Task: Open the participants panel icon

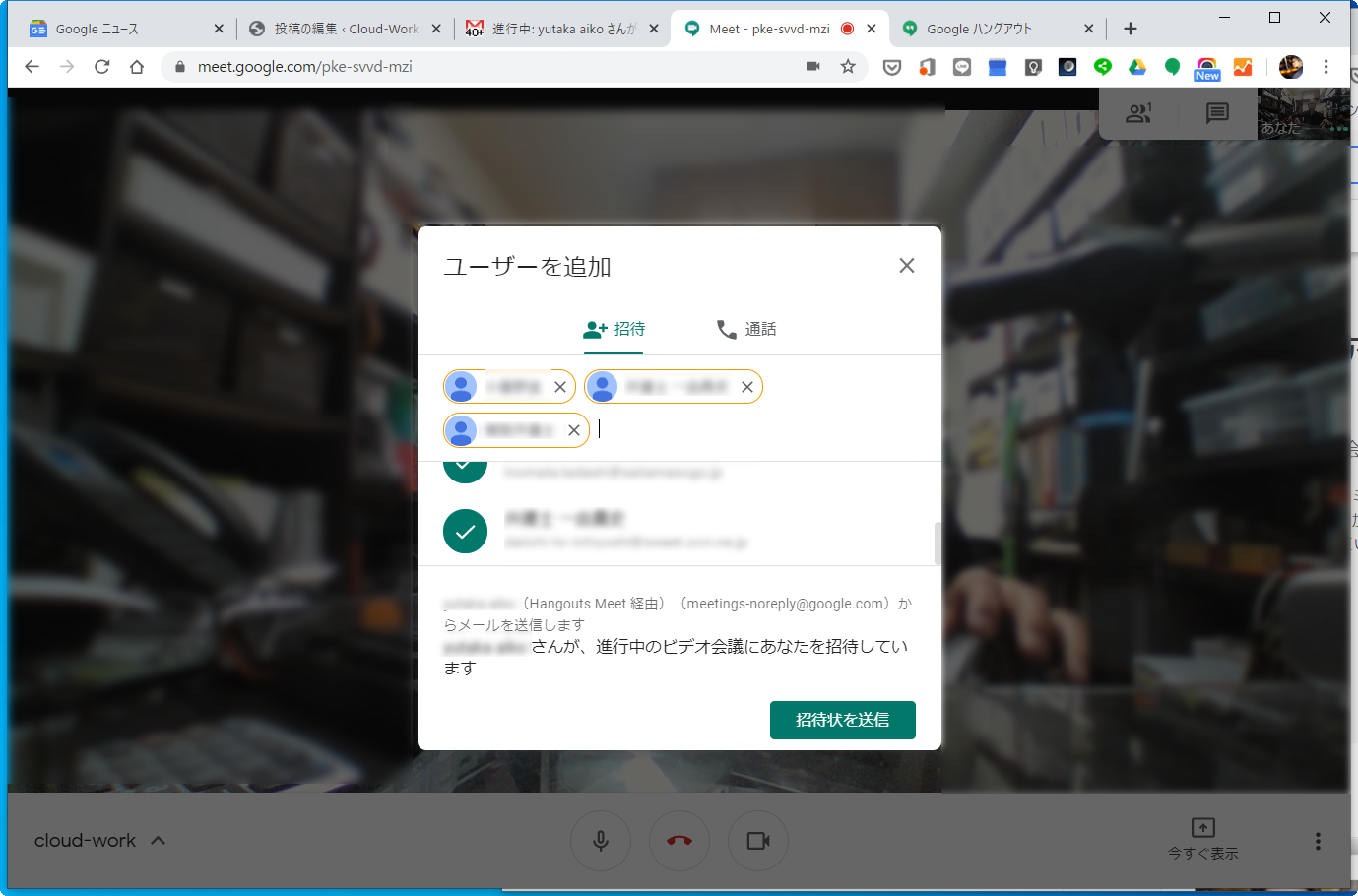Action: [1138, 113]
